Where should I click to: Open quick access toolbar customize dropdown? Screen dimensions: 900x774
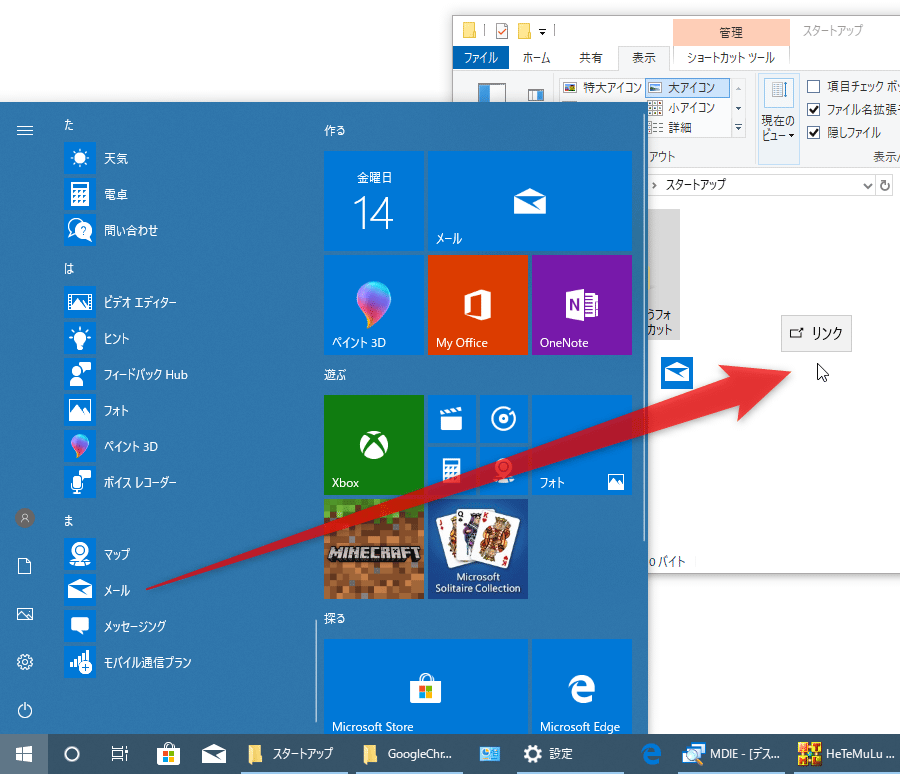(x=542, y=31)
